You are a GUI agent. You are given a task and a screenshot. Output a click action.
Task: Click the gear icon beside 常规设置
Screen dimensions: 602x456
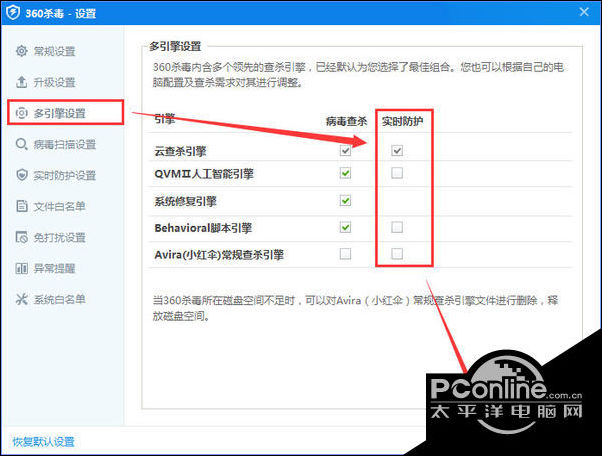pyautogui.click(x=22, y=51)
